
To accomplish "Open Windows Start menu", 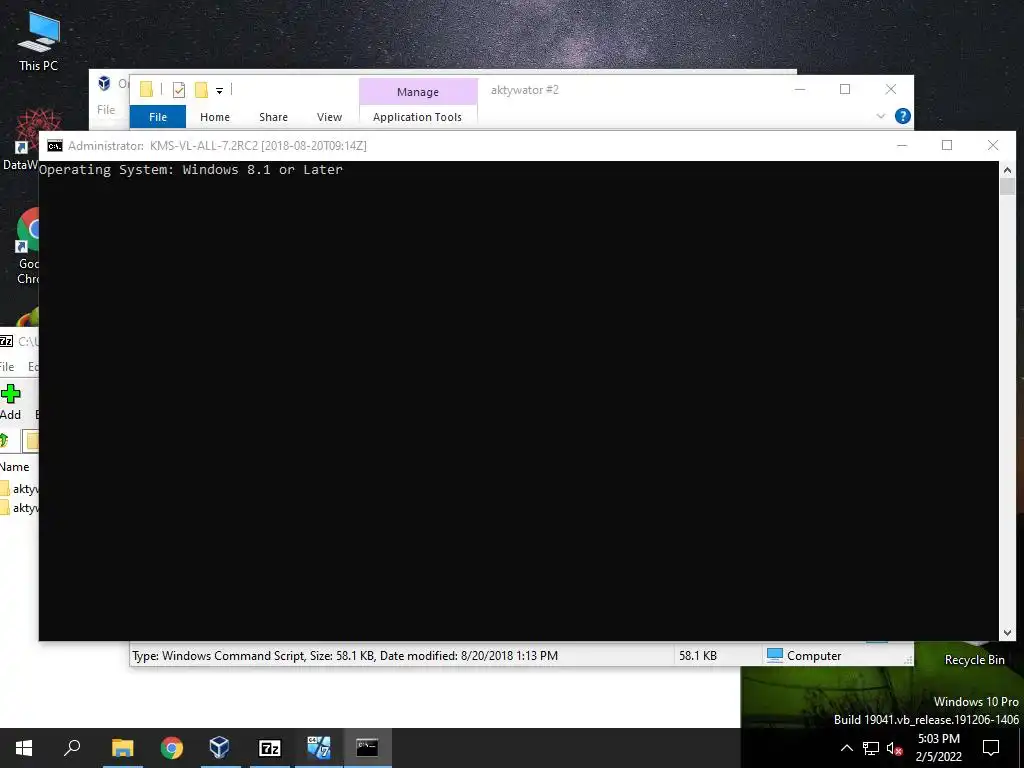I will click(24, 748).
